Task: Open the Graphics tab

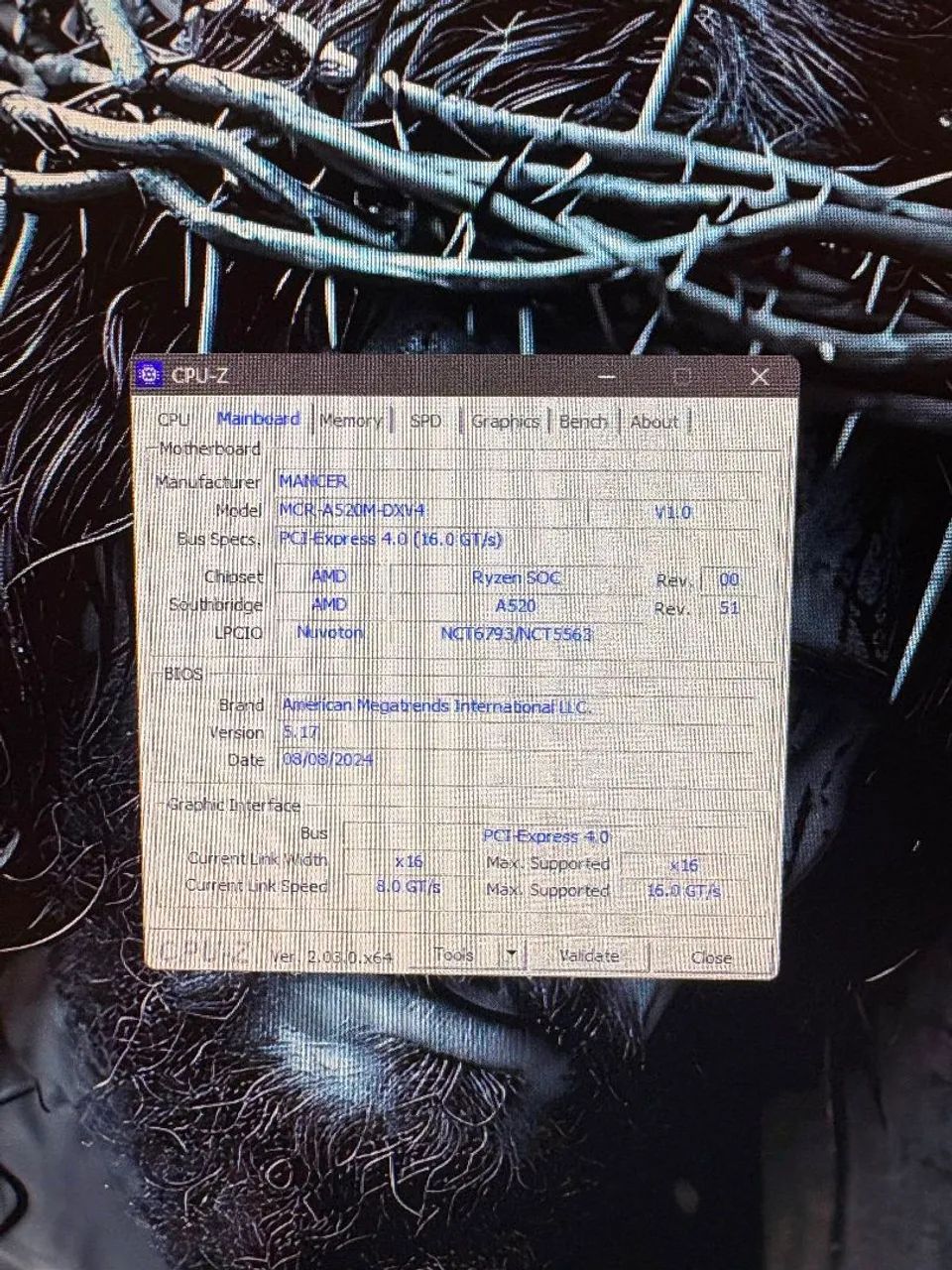Action: (x=505, y=421)
